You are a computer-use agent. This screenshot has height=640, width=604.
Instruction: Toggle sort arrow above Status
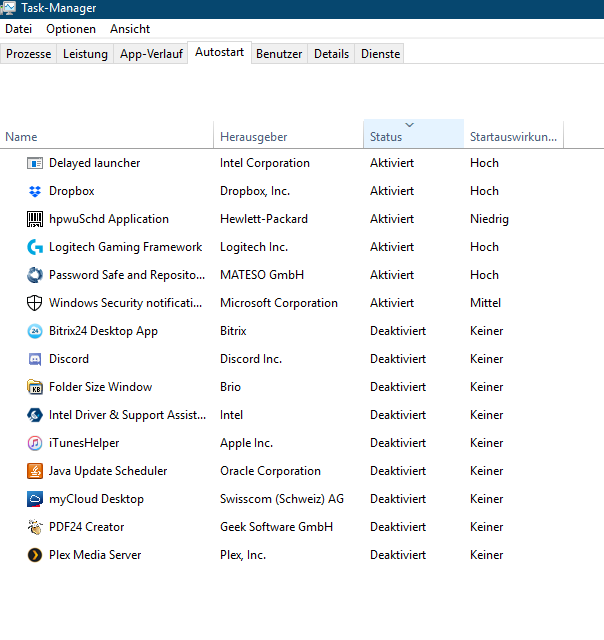[x=410, y=125]
